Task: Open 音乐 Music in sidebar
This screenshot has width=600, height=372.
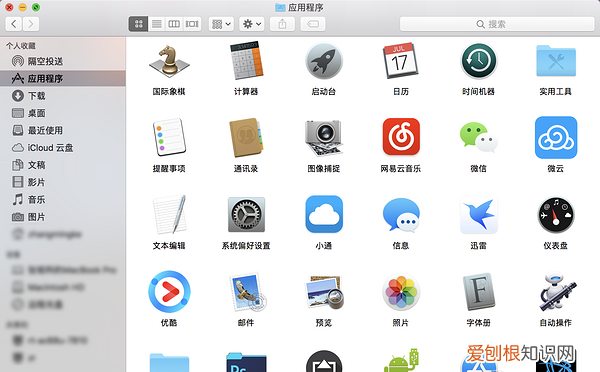Action: [x=63, y=199]
